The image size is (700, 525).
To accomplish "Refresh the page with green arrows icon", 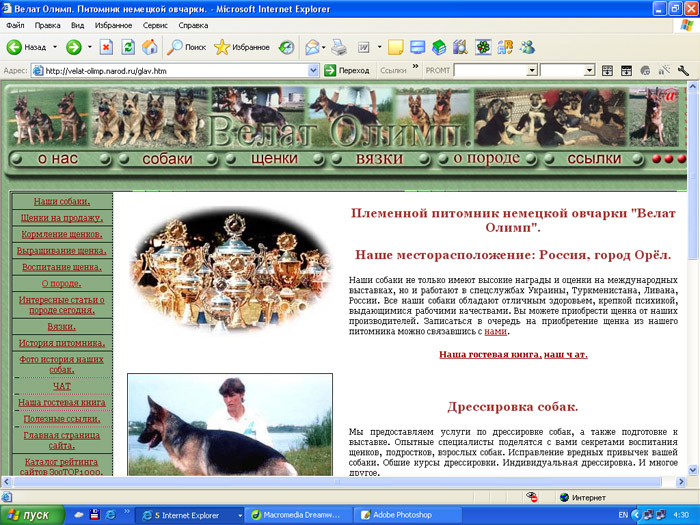I will click(128, 47).
